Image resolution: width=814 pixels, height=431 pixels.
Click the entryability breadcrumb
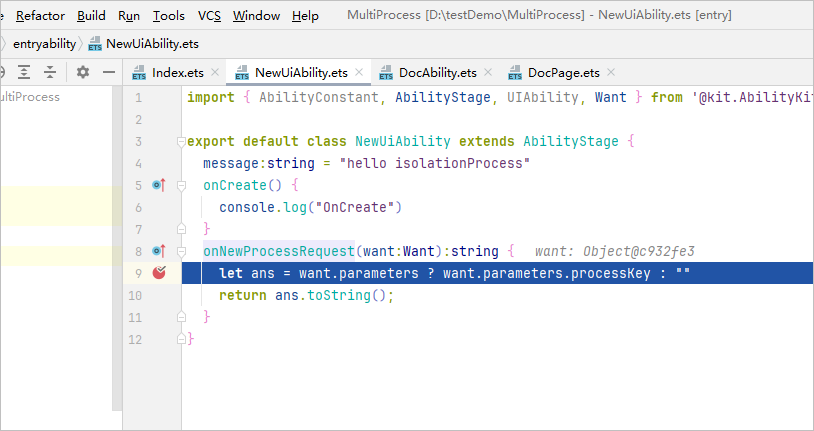44,44
